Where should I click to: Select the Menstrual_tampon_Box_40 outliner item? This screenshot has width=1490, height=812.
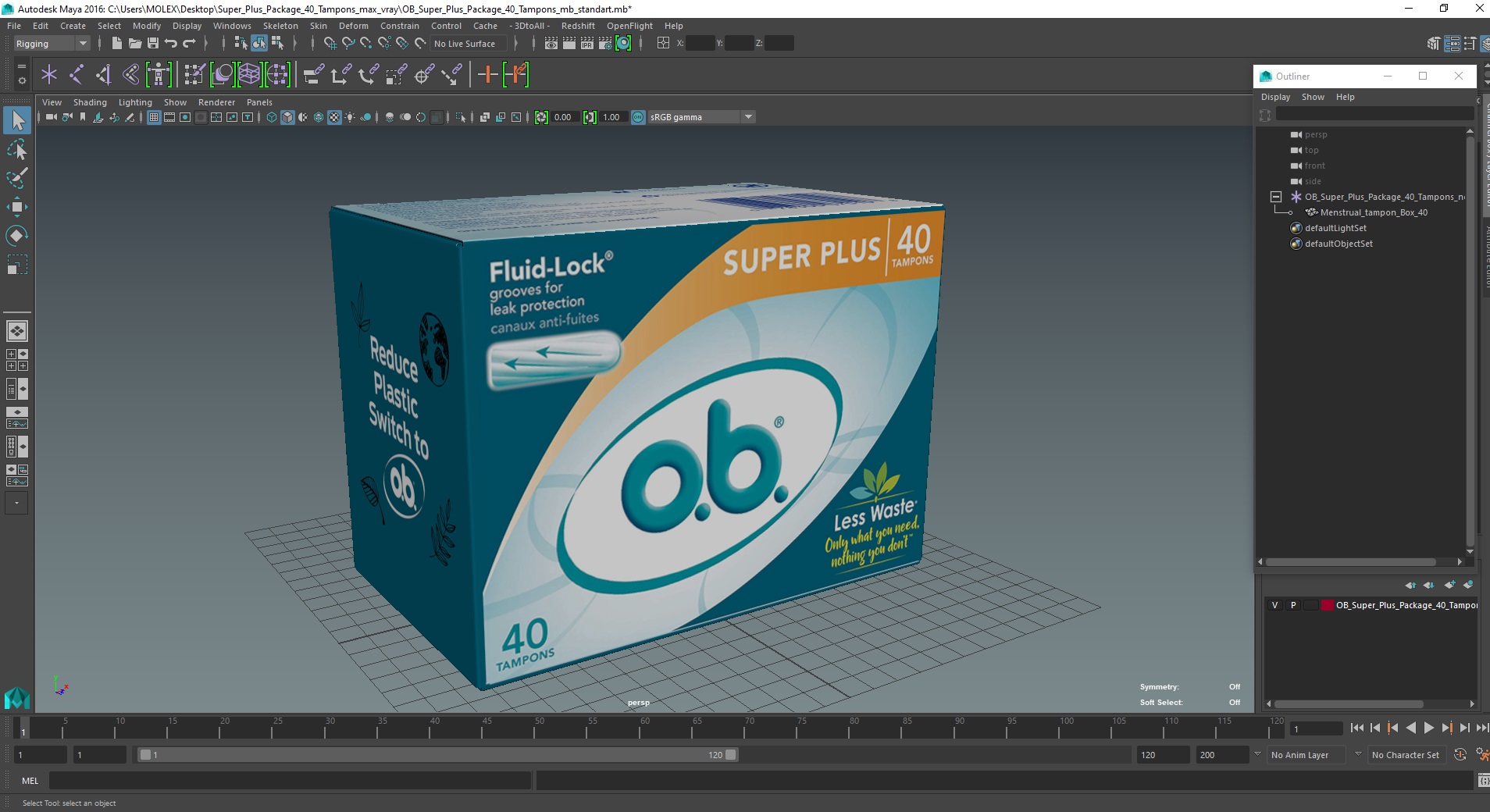point(1374,212)
